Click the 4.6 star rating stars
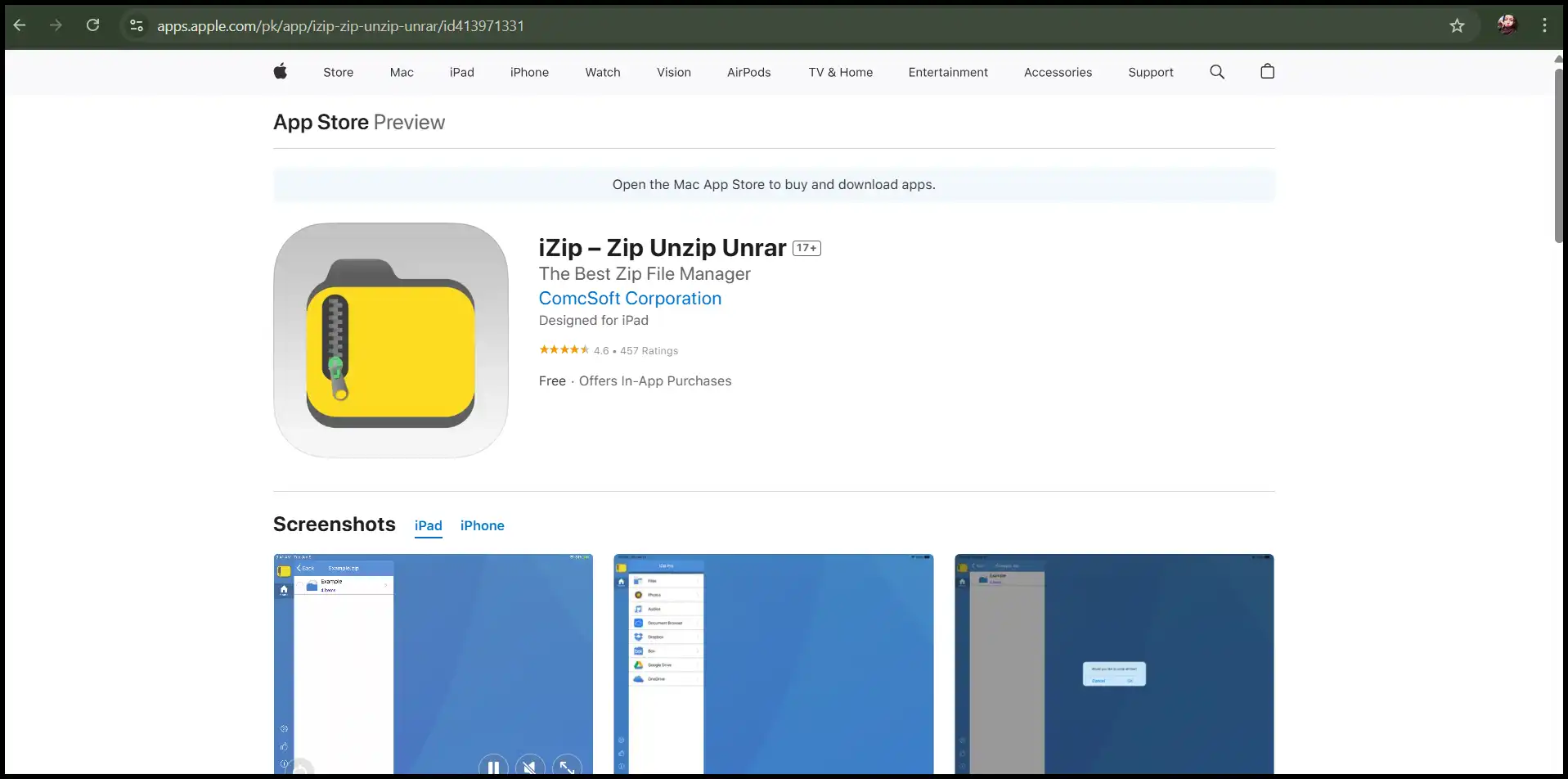 564,349
